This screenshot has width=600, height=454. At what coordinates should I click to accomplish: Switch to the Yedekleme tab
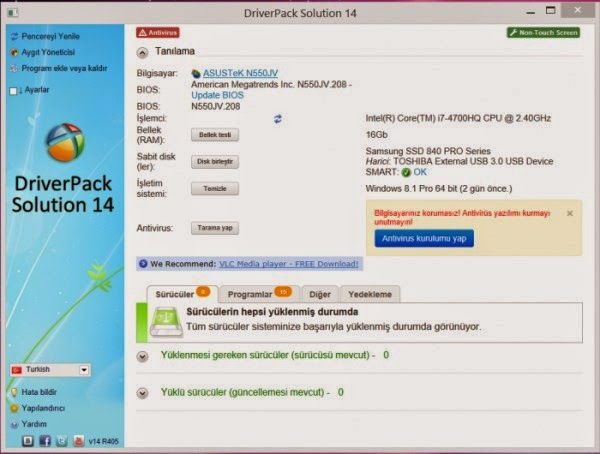[x=370, y=294]
